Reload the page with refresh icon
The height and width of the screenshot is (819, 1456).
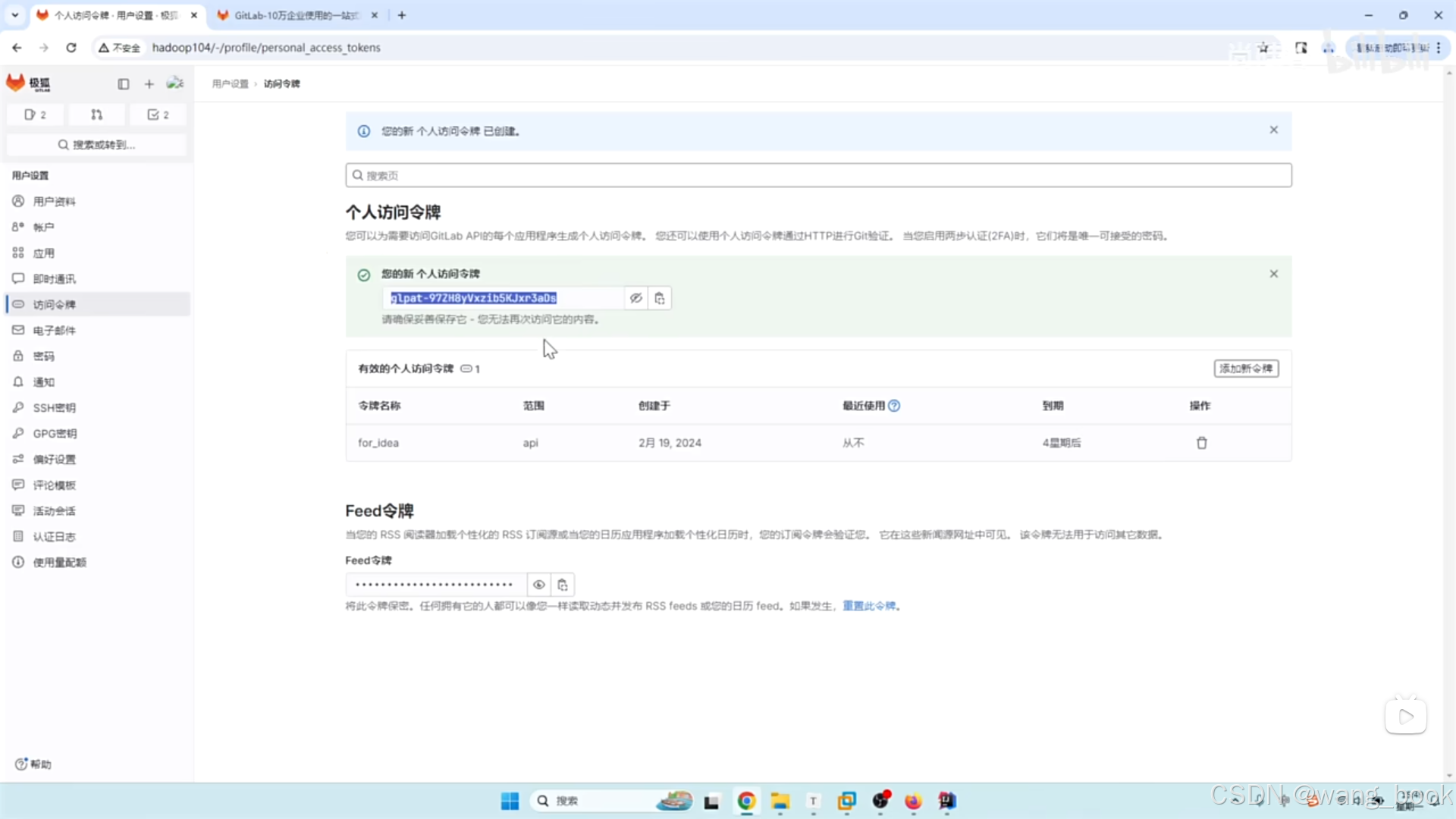point(71,48)
